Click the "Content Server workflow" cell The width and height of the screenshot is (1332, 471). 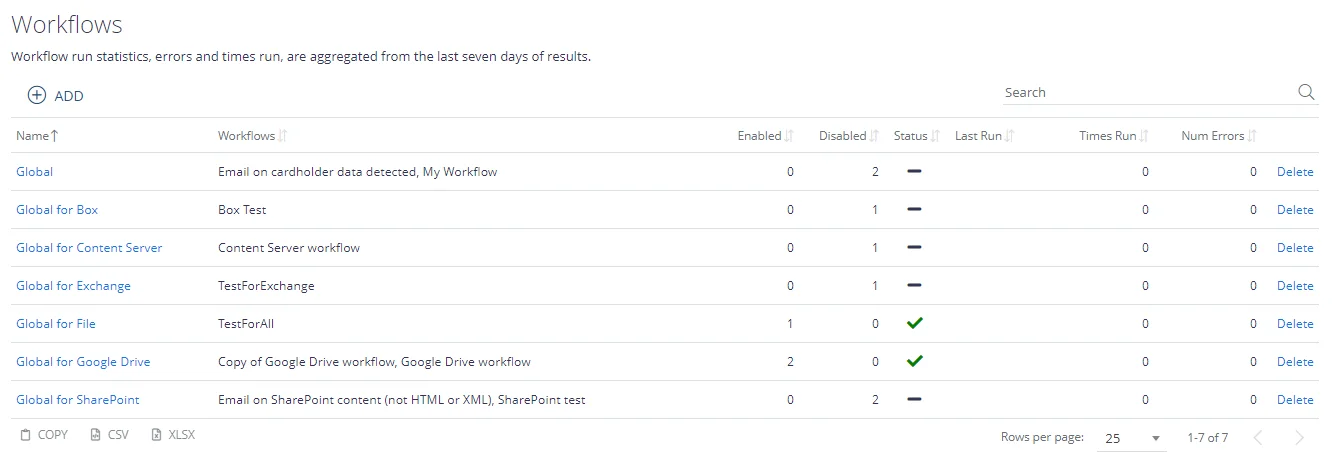tap(289, 248)
